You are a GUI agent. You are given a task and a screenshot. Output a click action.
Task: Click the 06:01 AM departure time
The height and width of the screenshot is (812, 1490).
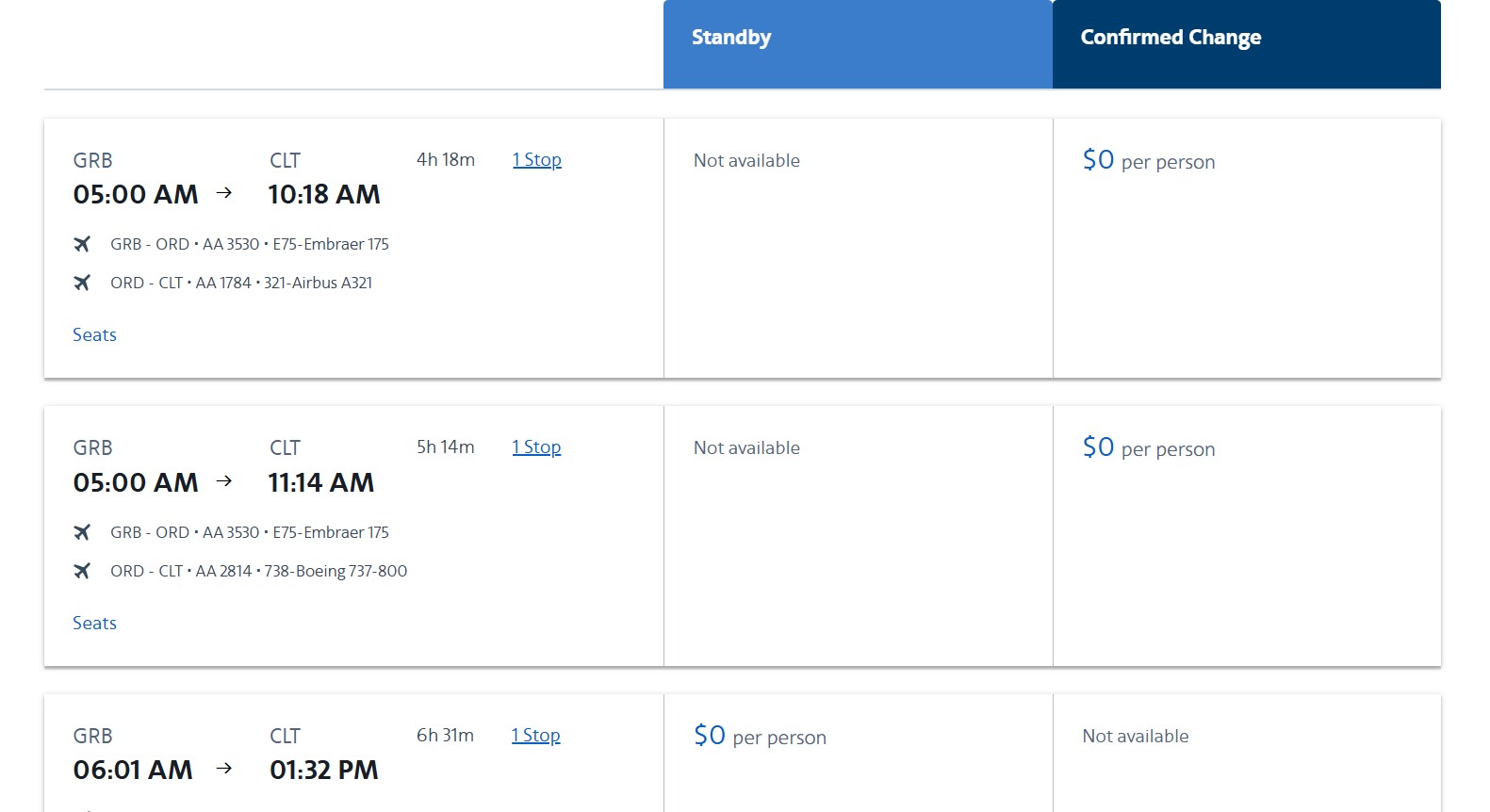click(x=133, y=771)
